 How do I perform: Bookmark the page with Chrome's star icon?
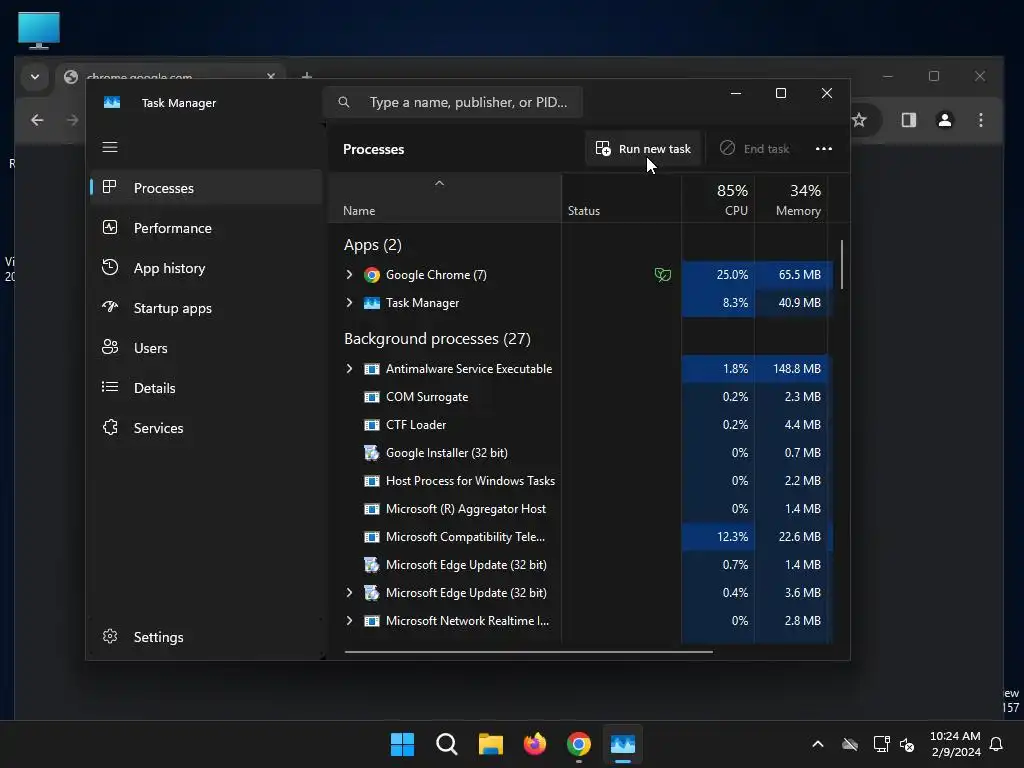859,120
